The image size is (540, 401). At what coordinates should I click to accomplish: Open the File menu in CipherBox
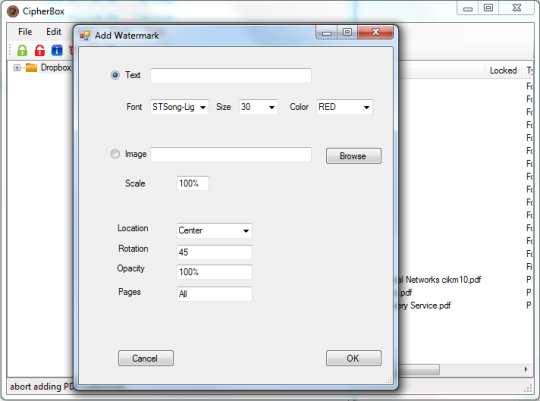click(x=25, y=32)
